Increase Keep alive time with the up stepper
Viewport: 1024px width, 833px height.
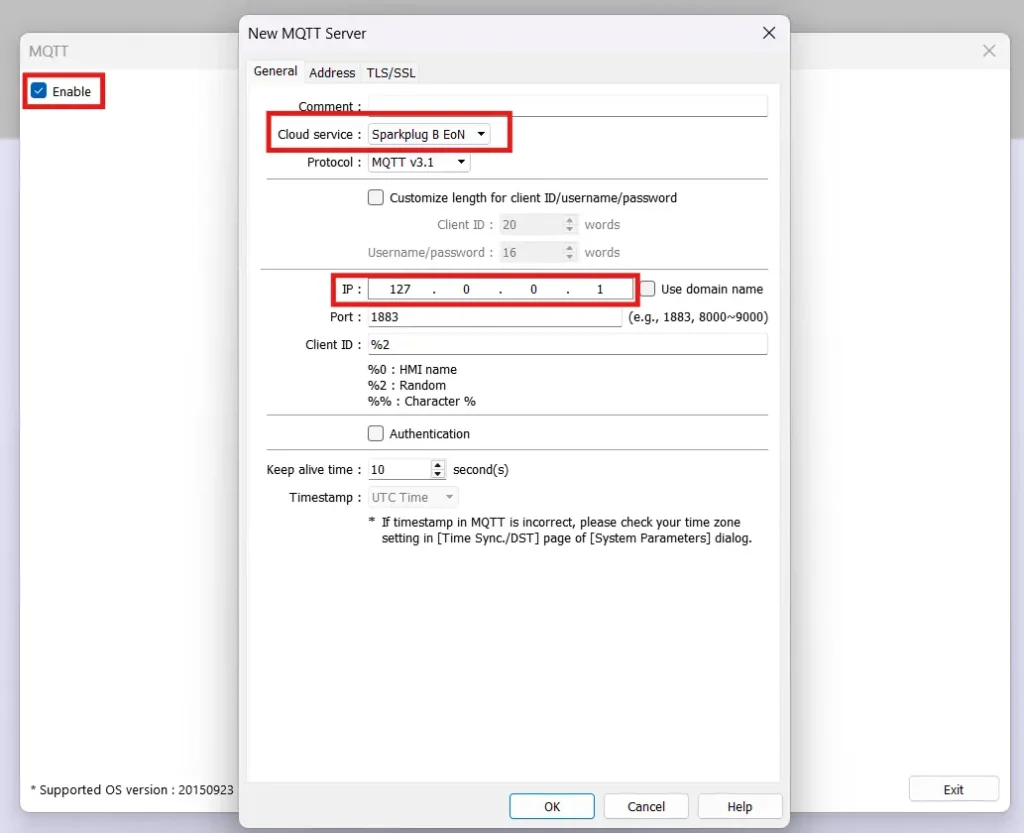tap(438, 465)
